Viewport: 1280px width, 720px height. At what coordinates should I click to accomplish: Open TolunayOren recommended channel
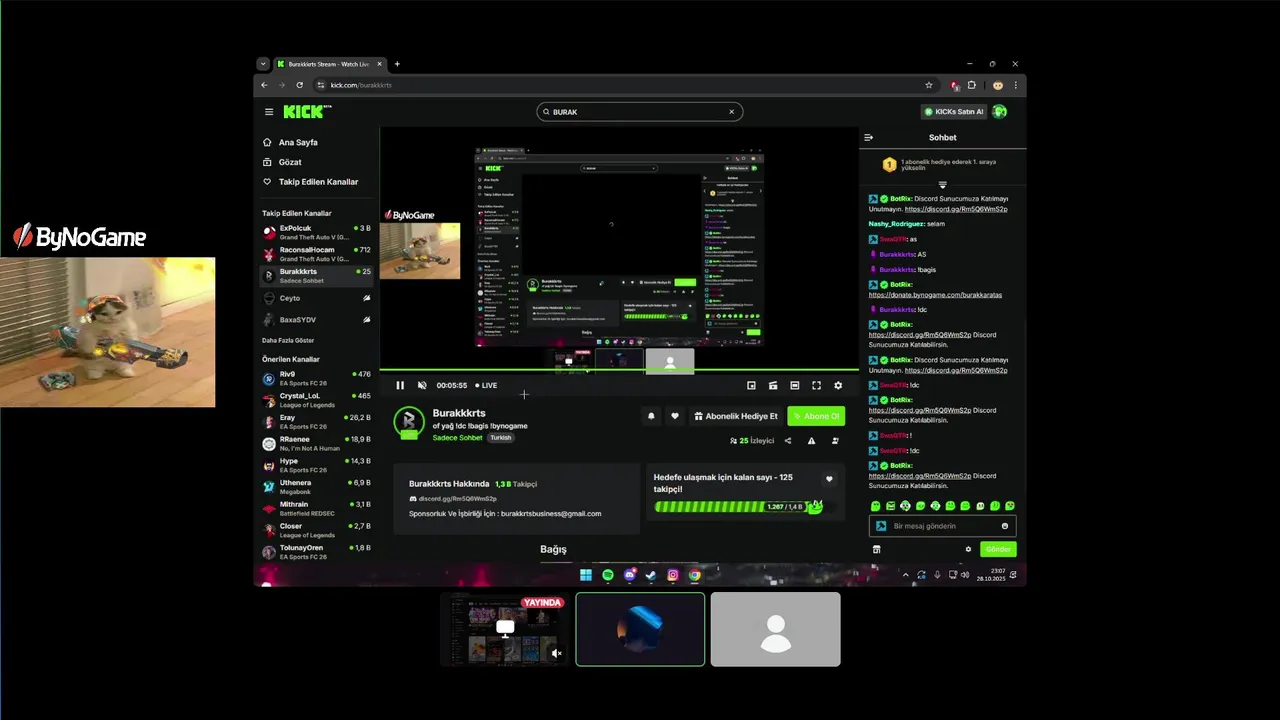pyautogui.click(x=317, y=552)
